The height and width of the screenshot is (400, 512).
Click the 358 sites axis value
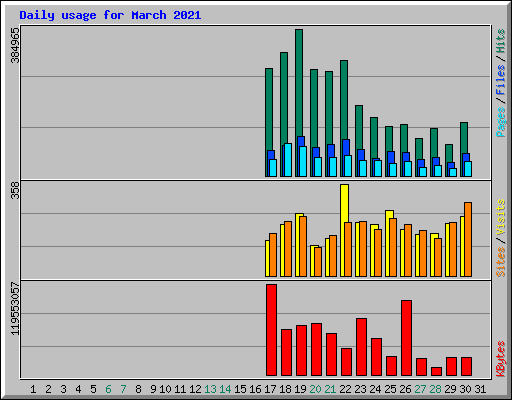pyautogui.click(x=15, y=191)
